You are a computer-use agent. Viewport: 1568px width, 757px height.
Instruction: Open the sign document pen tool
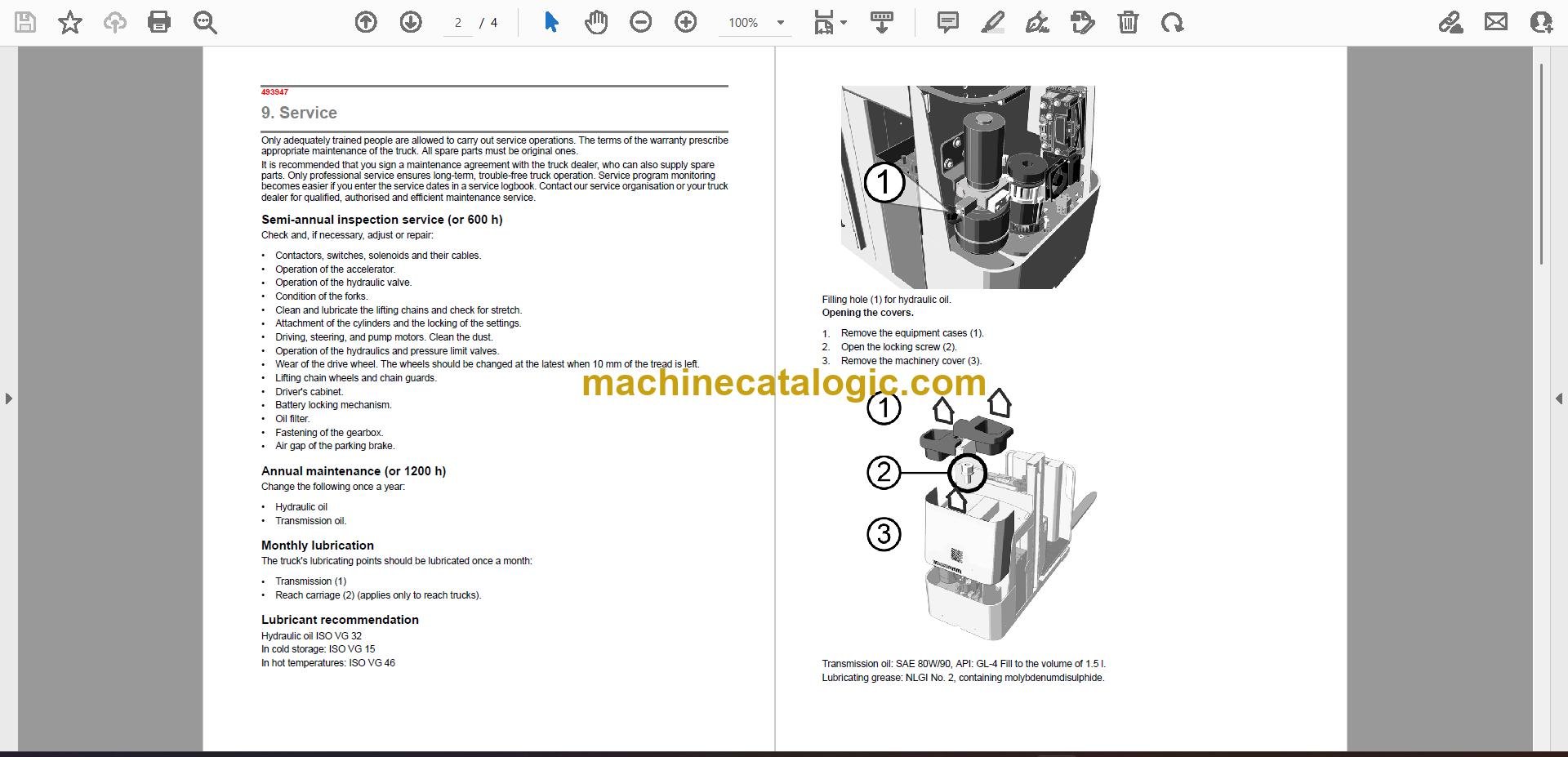(x=1037, y=22)
